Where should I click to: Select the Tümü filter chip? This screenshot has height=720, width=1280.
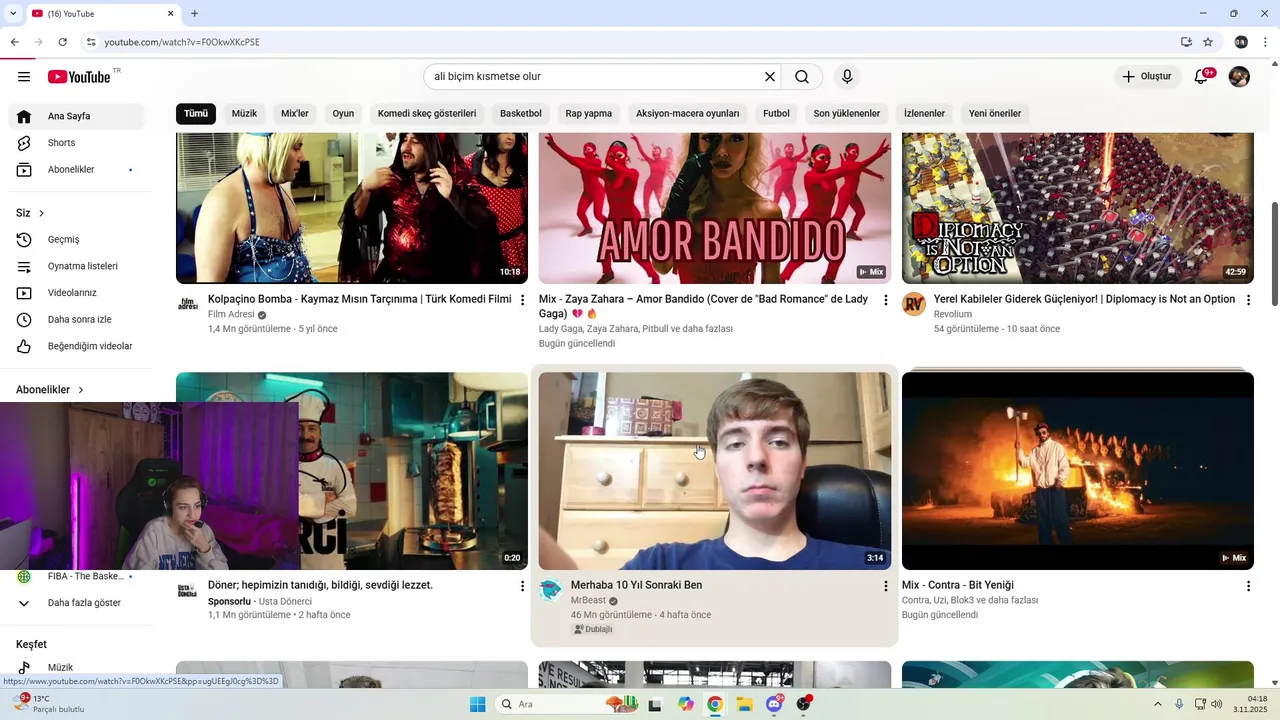(x=196, y=113)
